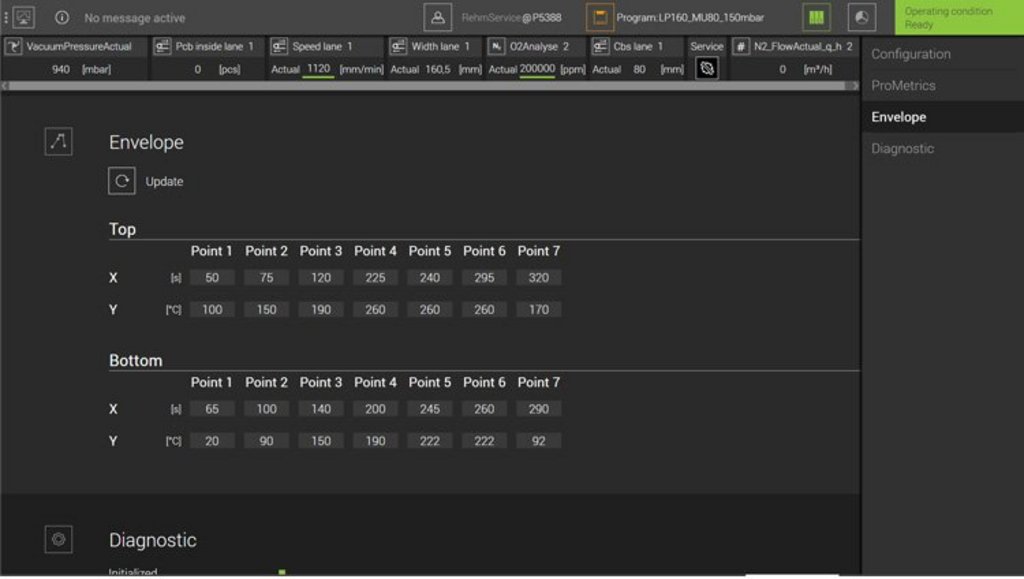Click Top Point 4 Y temperature field

click(x=375, y=310)
